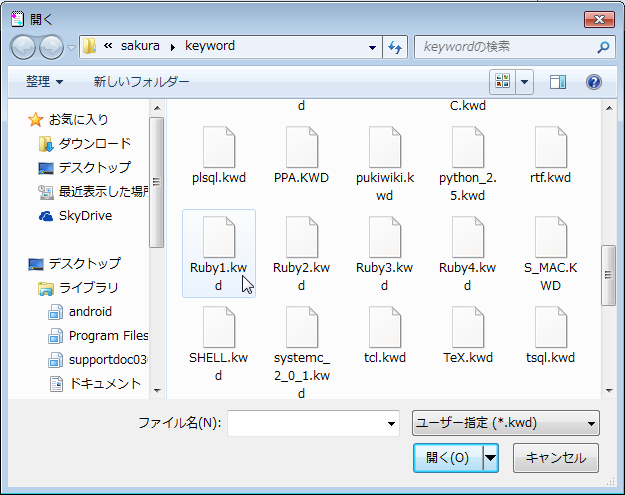Open the ドキュメント library

coord(95,384)
